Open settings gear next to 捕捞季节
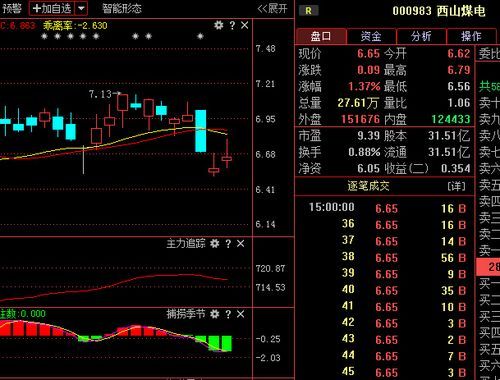 (x=215, y=314)
